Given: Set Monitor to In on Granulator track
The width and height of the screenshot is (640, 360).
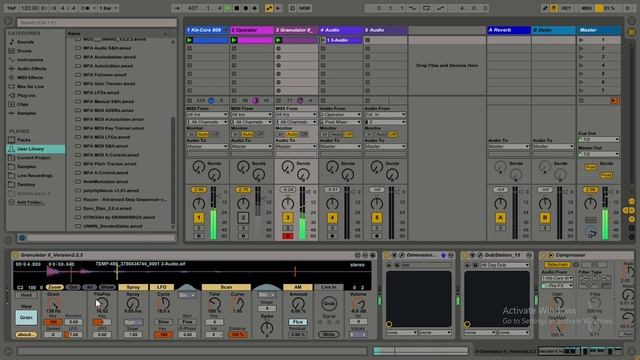Looking at the screenshot, I should (x=280, y=134).
